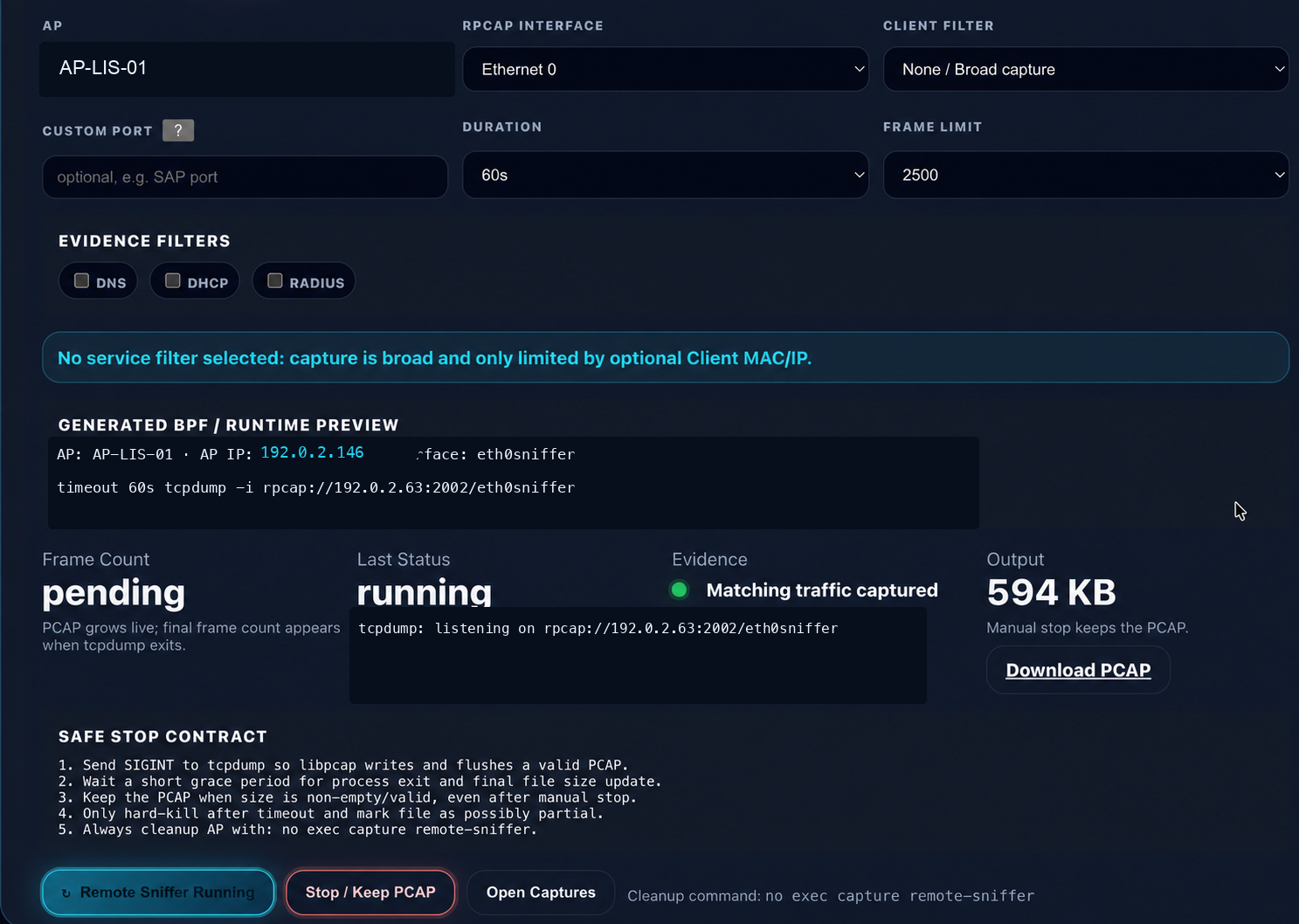1299x924 pixels.
Task: Enable the DHCP evidence filter checkbox
Action: pos(173,281)
